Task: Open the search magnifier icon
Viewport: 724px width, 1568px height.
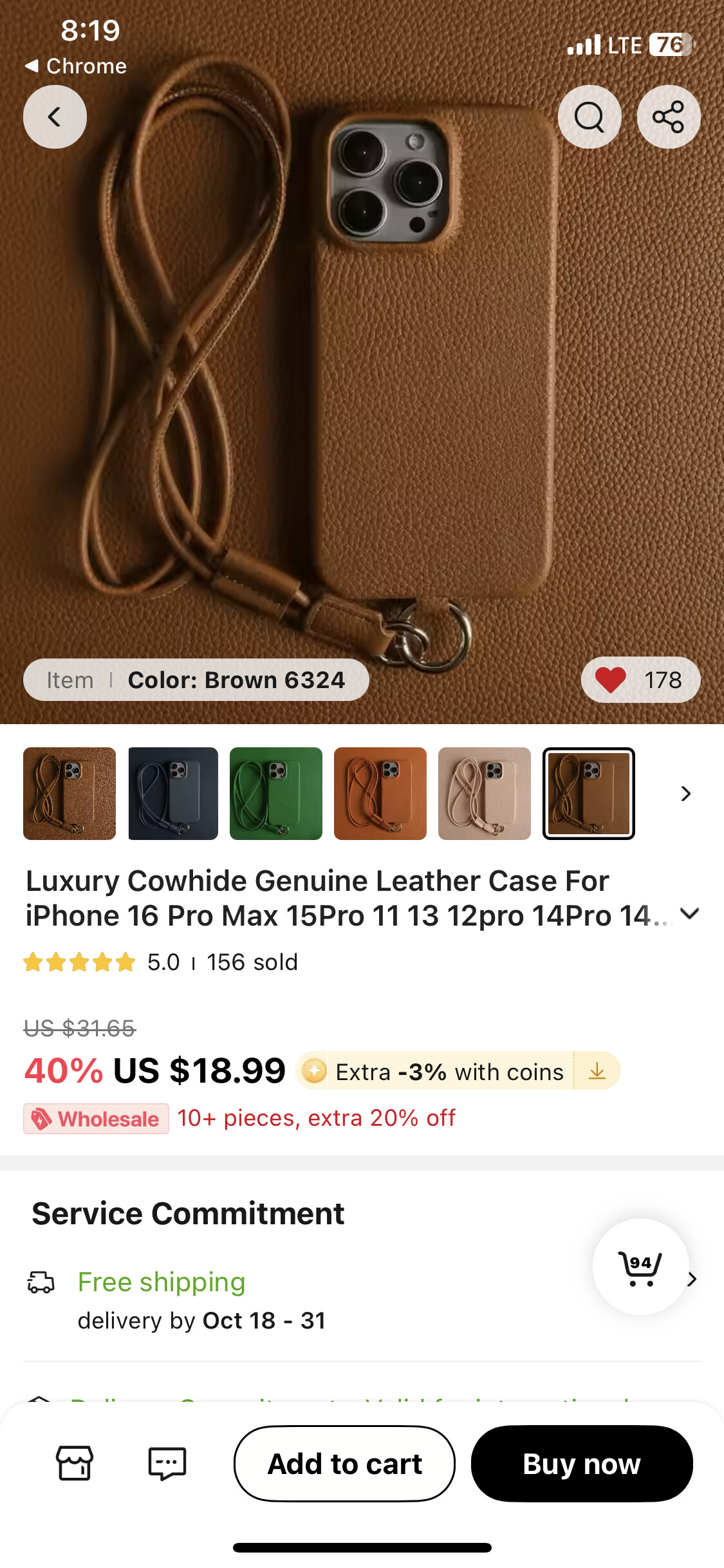Action: 589,117
